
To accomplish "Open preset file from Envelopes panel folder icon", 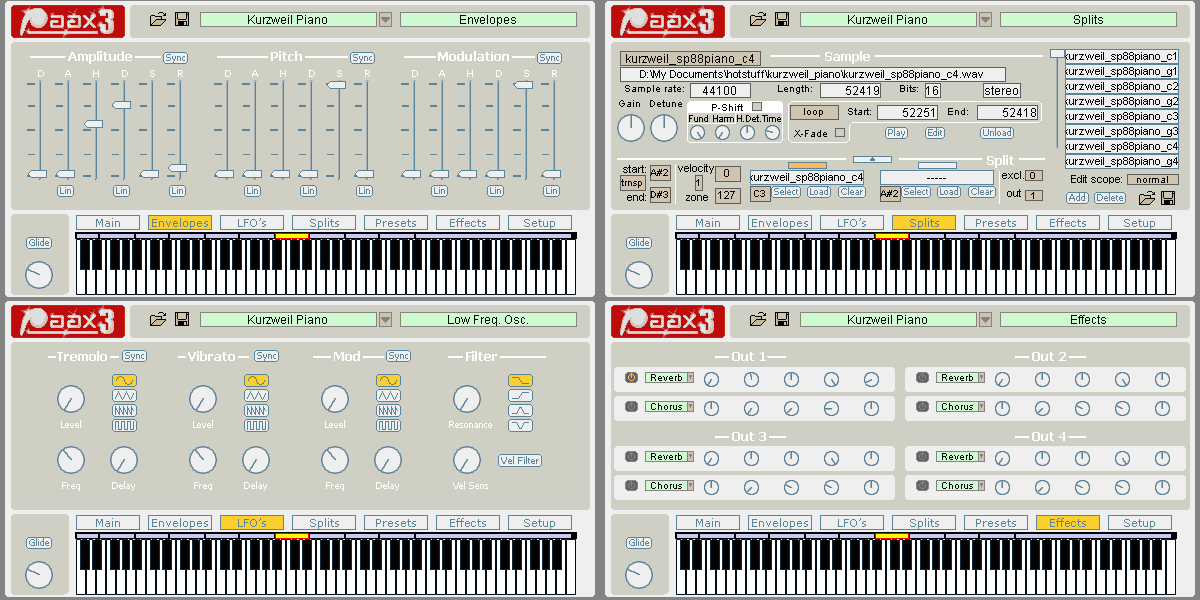I will point(157,19).
